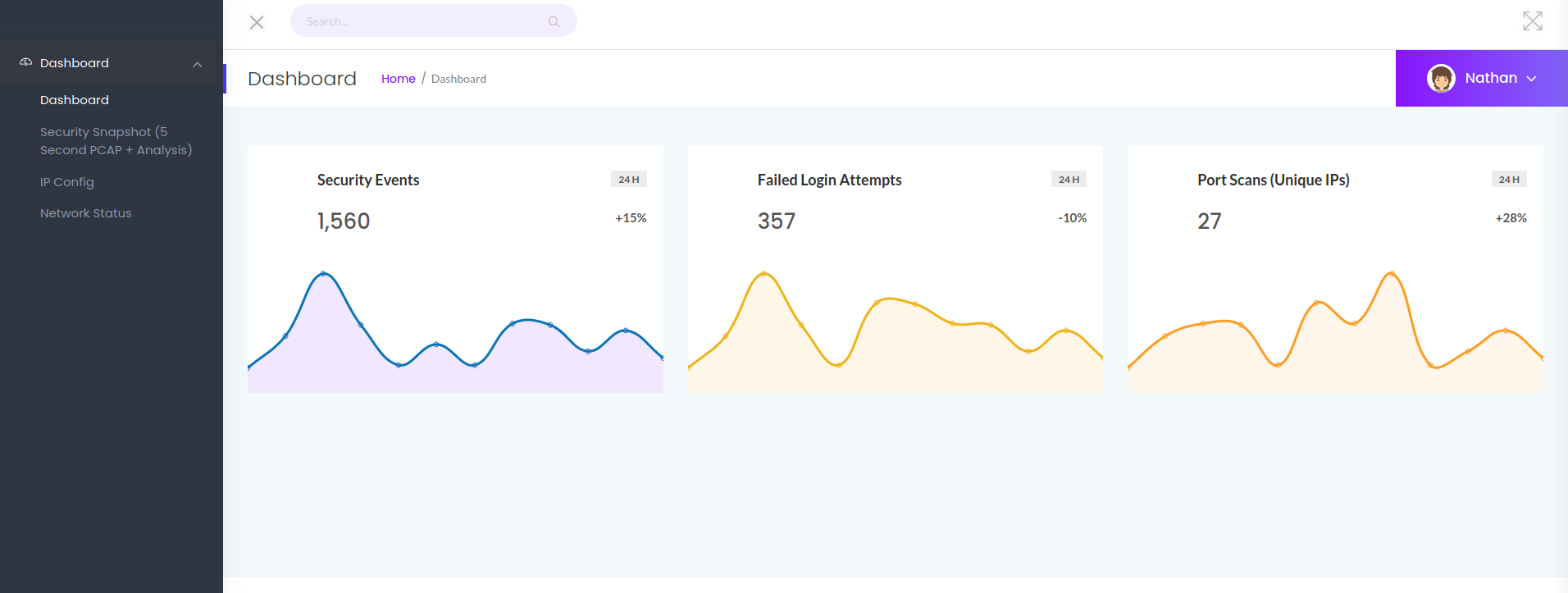
Task: Collapse the Dashboard menu using its chevron
Action: click(197, 64)
